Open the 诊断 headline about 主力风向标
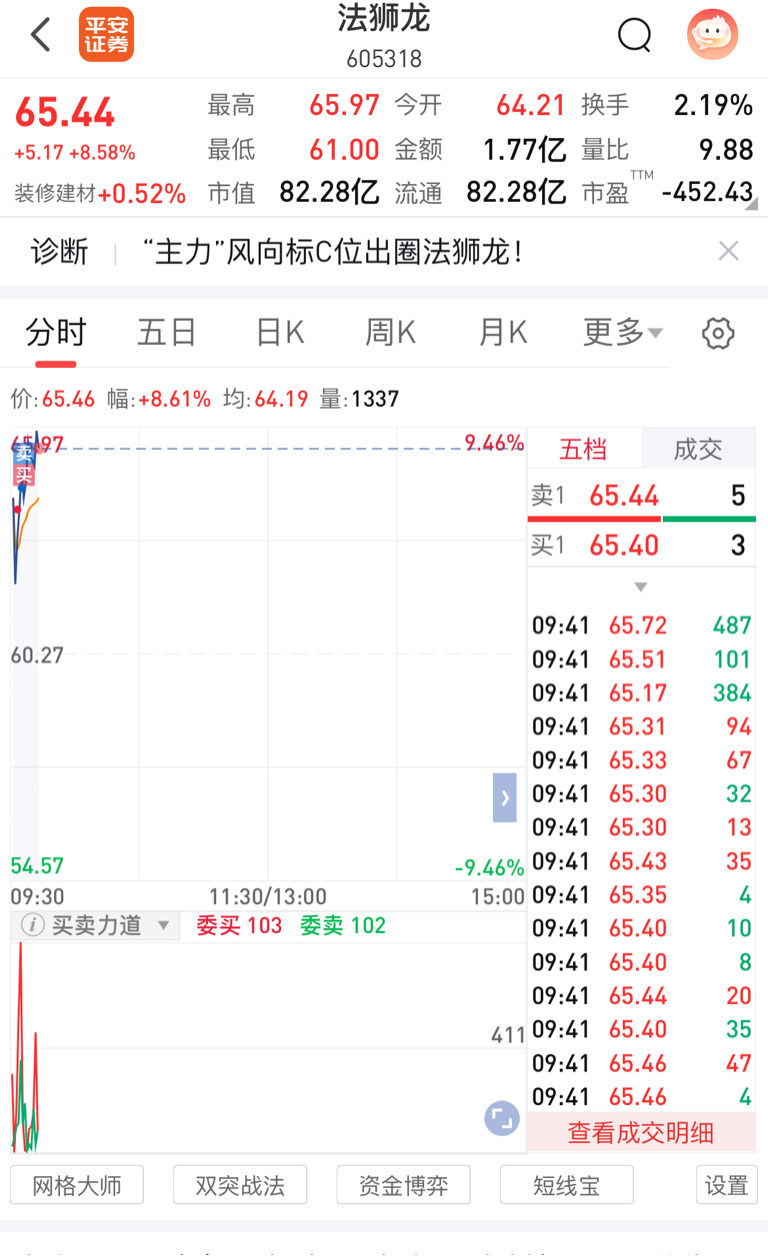The width and height of the screenshot is (768, 1256). (334, 251)
